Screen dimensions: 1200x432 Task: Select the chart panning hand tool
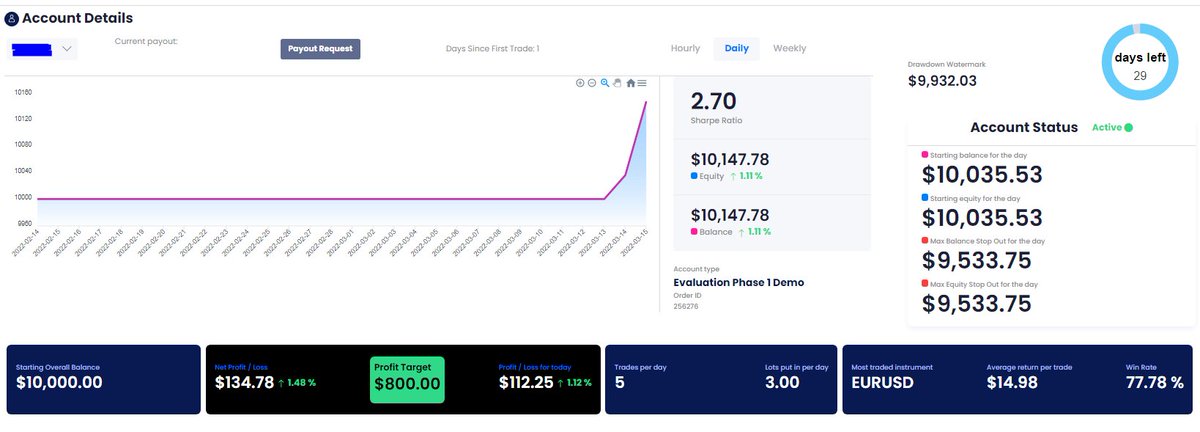point(617,83)
